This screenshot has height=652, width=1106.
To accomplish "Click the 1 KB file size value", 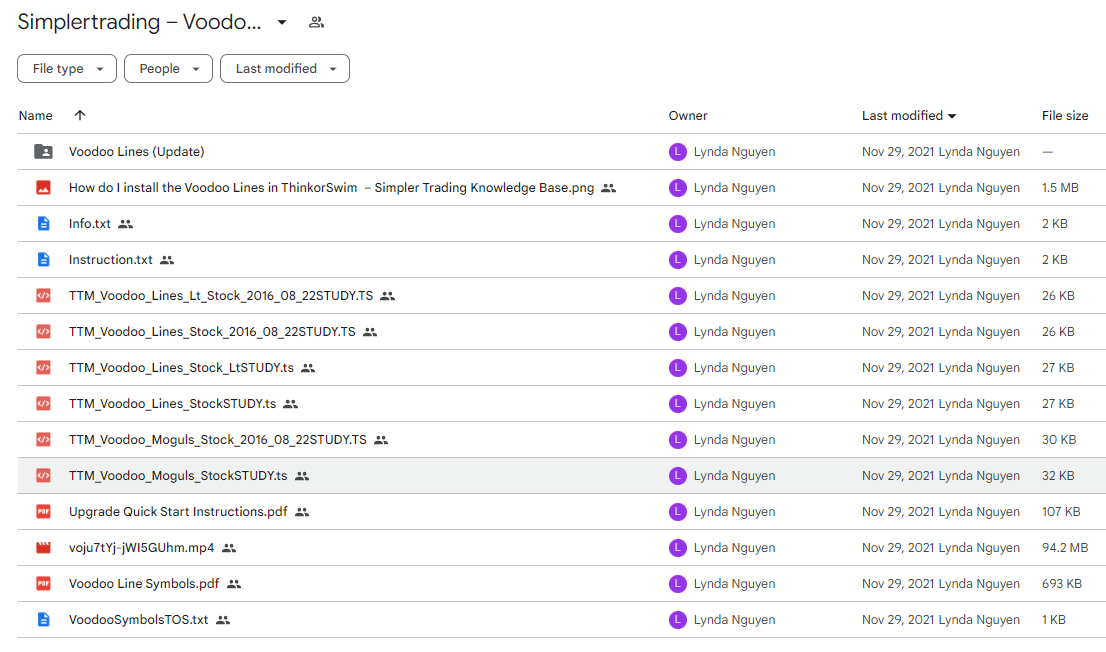I will tap(1054, 620).
